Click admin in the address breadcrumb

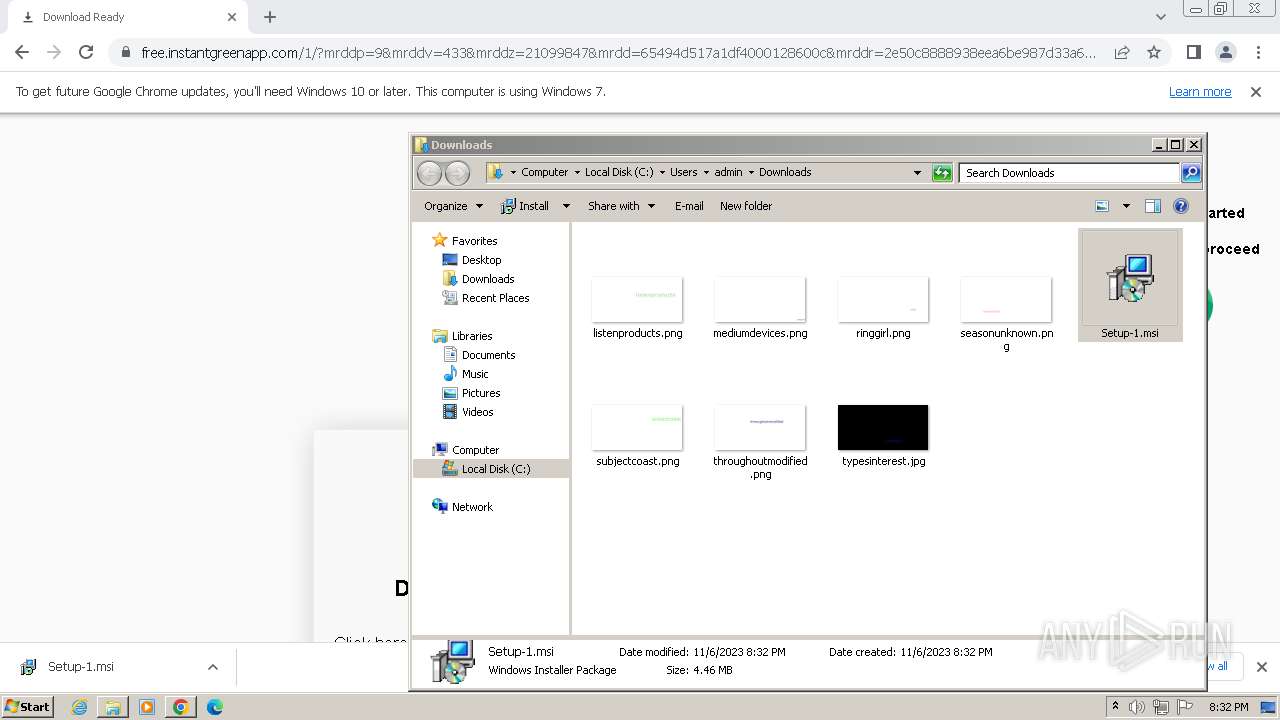(x=728, y=172)
